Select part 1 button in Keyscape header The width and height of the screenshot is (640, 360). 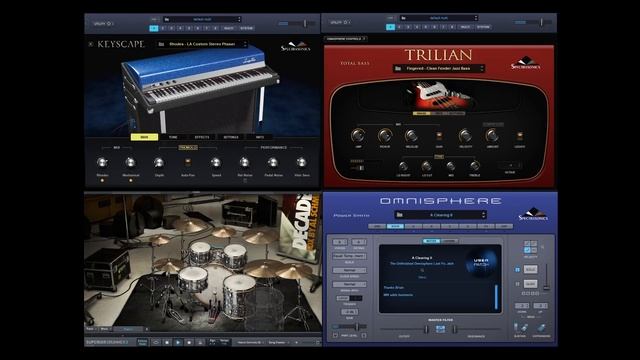(154, 28)
